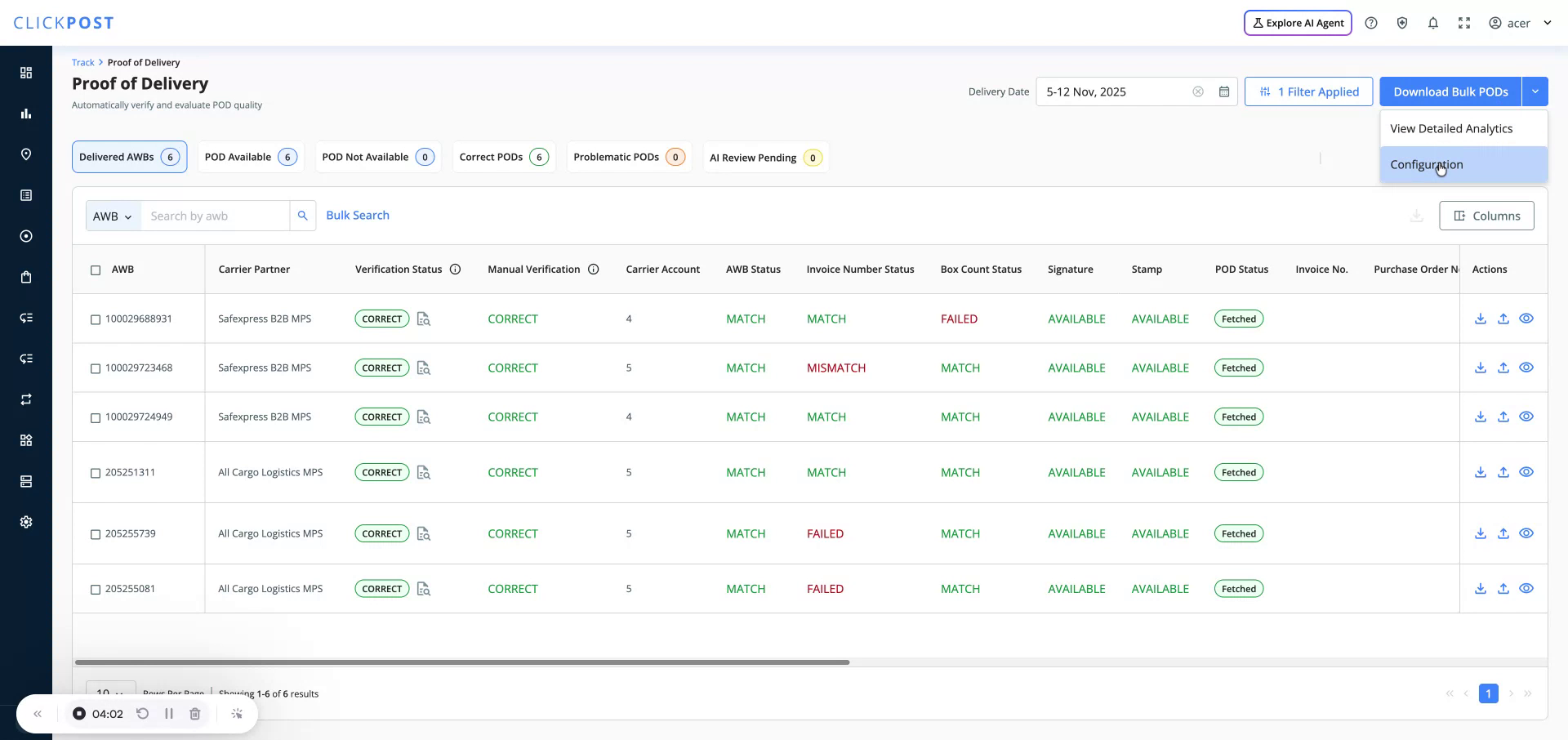Click the notification bell icon
This screenshot has height=740, width=1568.
[1432, 23]
